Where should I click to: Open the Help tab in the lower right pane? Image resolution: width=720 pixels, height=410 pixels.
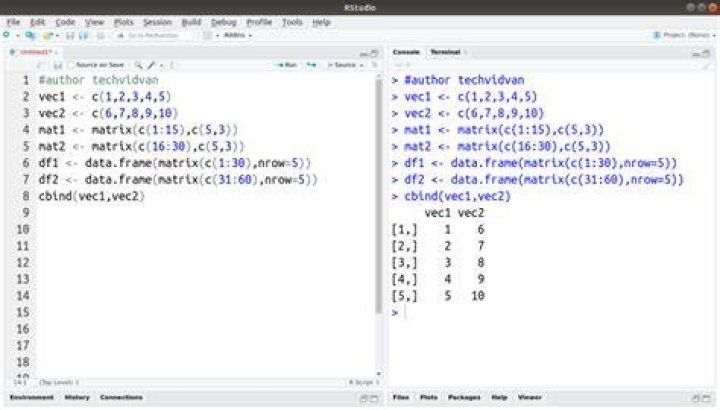(x=499, y=398)
